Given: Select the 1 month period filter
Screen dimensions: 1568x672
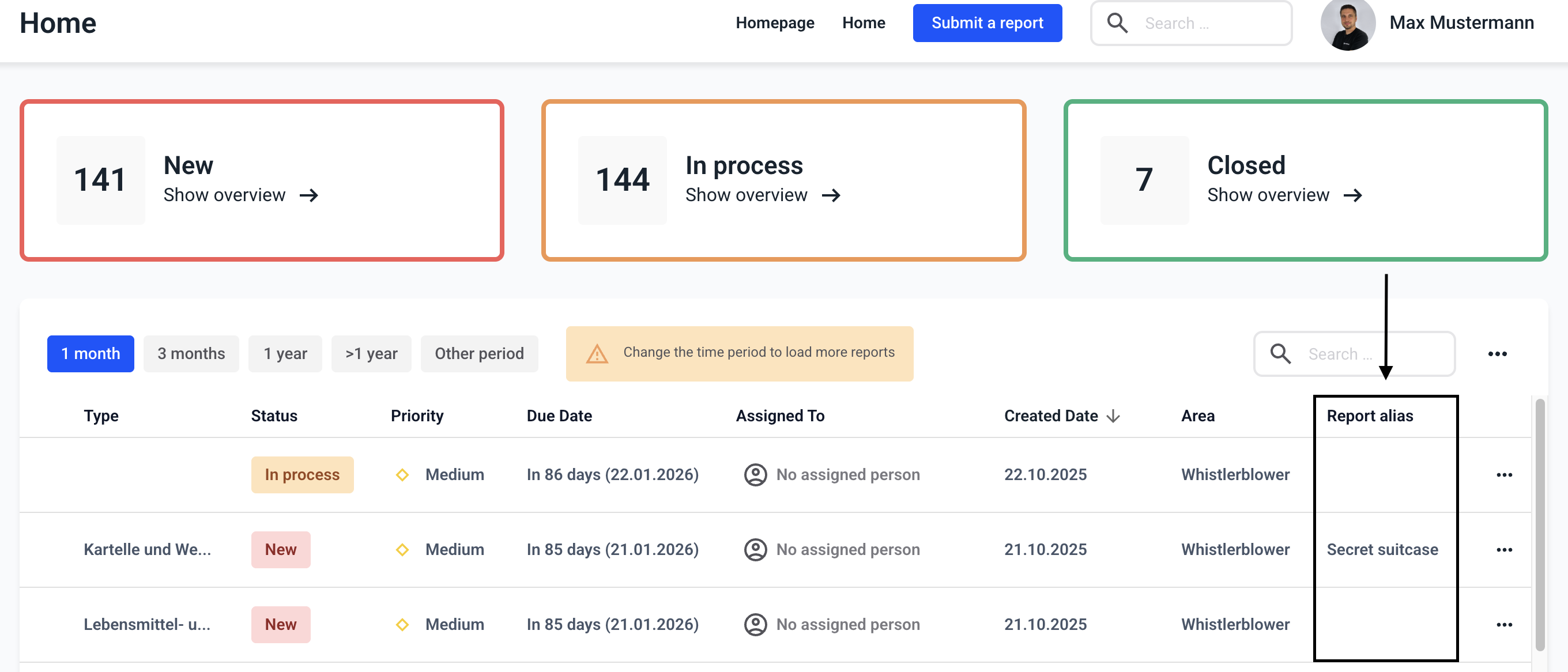Looking at the screenshot, I should tap(91, 354).
